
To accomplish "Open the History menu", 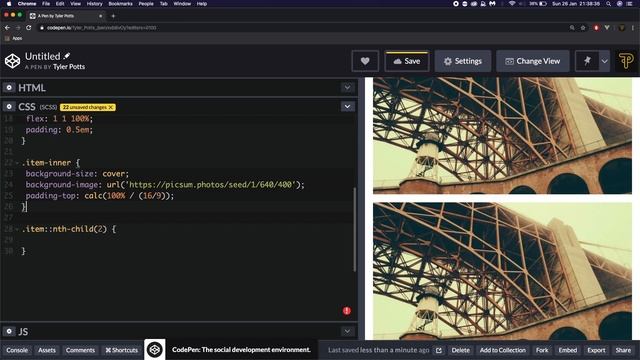I will tap(94, 4).
